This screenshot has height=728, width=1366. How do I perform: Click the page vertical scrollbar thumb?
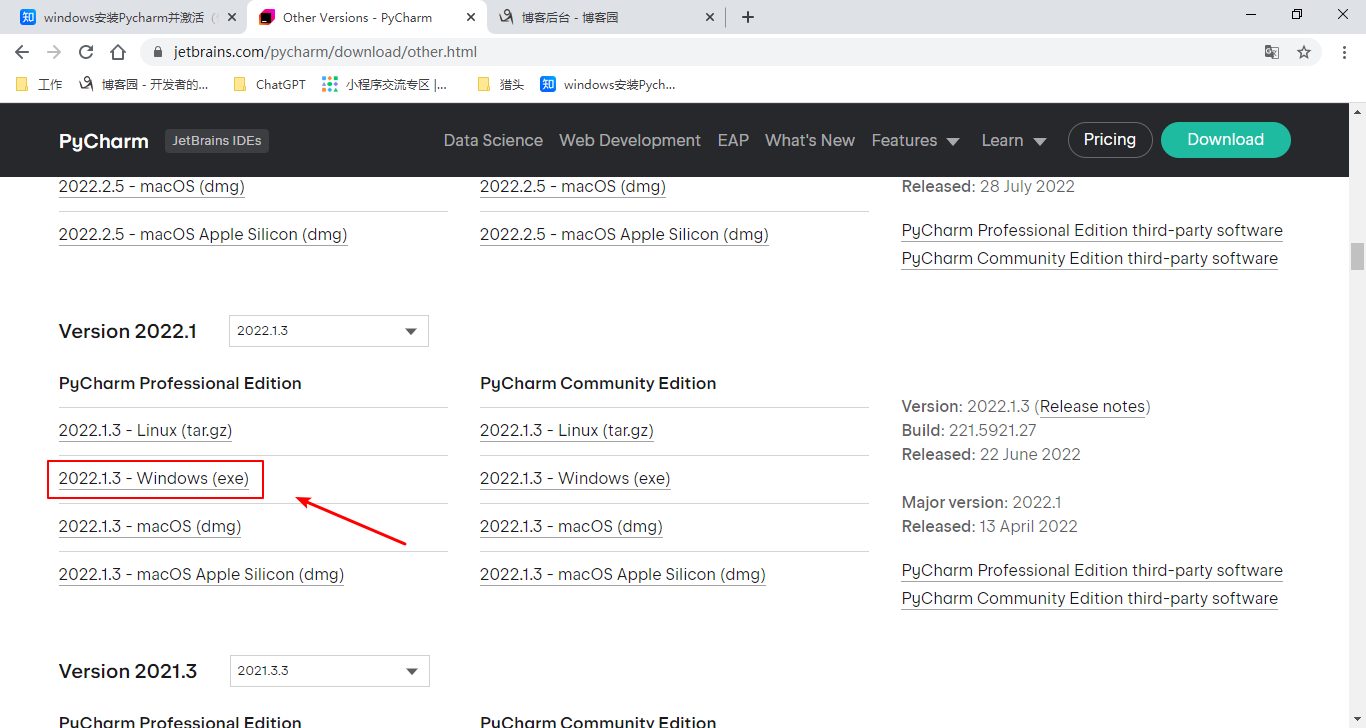1357,256
